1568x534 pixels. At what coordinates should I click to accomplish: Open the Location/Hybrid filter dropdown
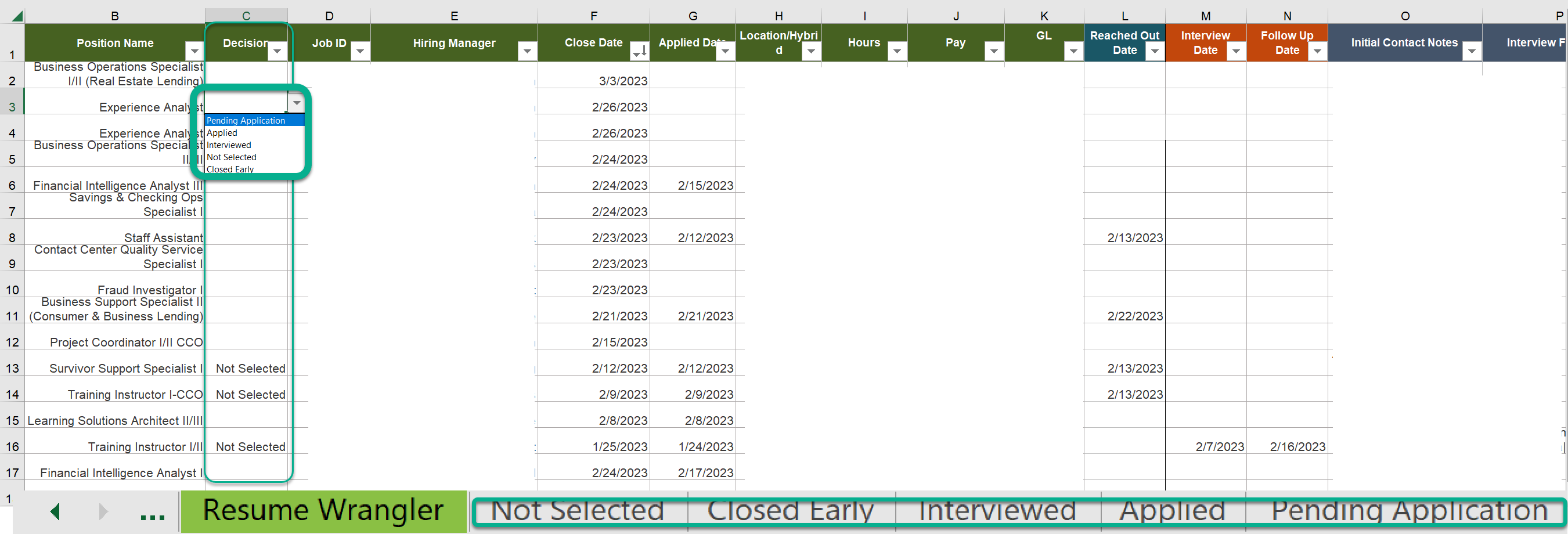[x=811, y=51]
